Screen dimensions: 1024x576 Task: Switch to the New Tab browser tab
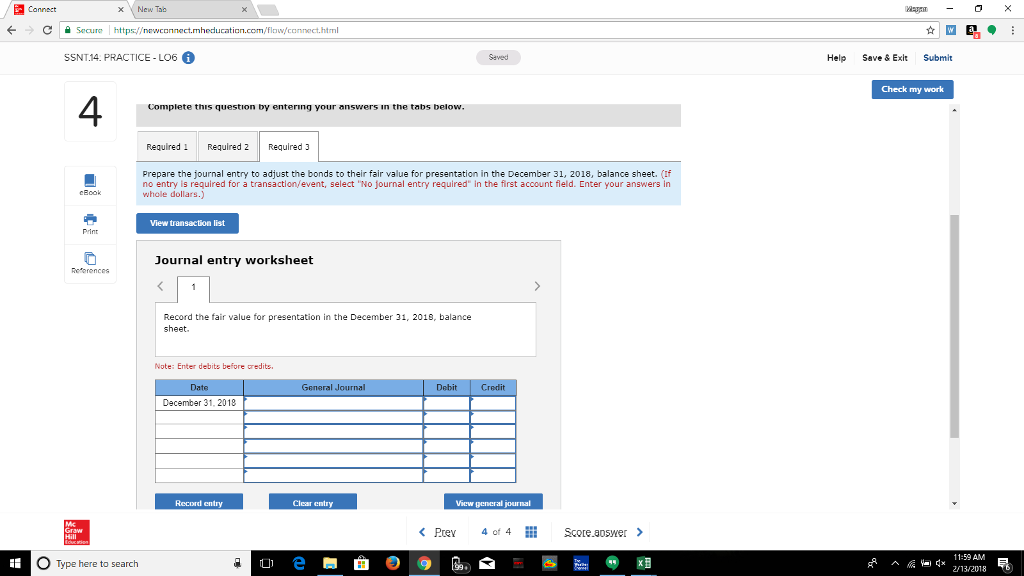(188, 9)
